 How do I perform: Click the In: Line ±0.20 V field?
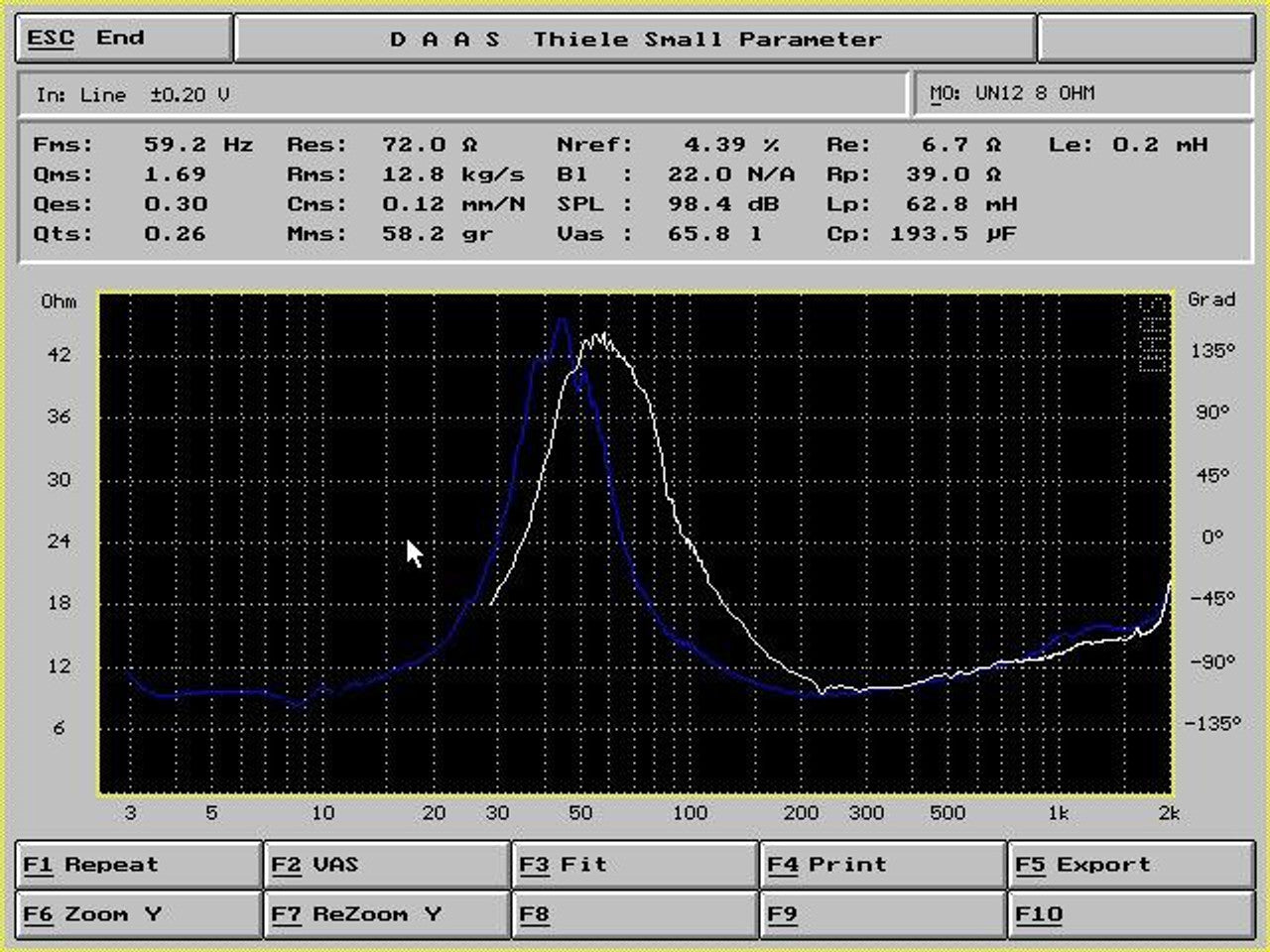point(463,95)
